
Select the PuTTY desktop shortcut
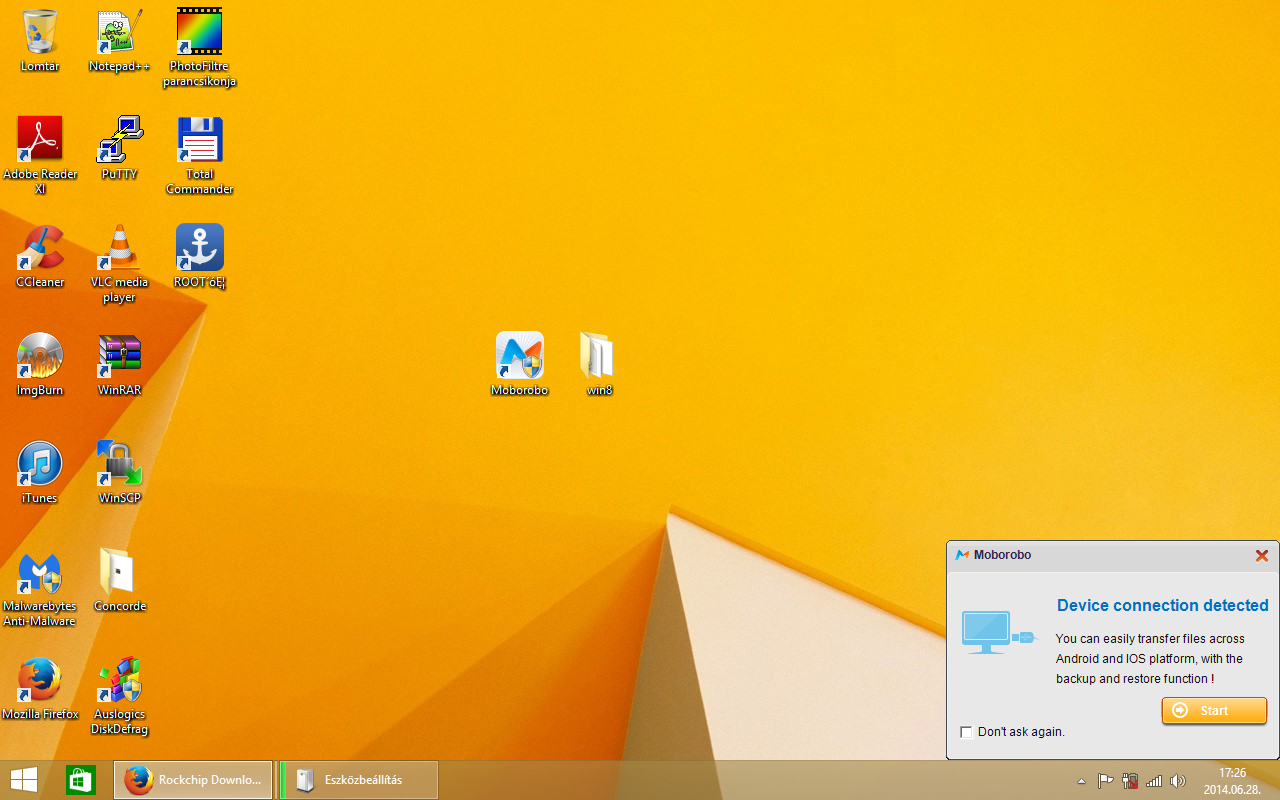coord(119,141)
